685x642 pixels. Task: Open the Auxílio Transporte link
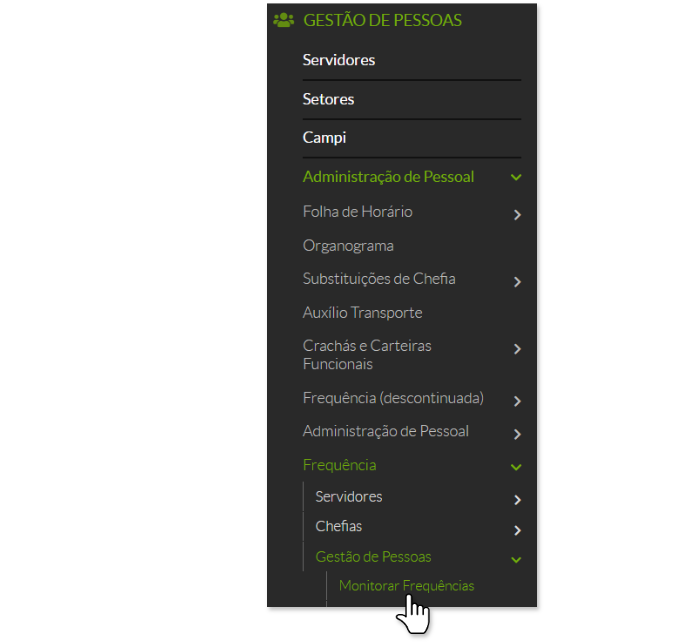[362, 313]
